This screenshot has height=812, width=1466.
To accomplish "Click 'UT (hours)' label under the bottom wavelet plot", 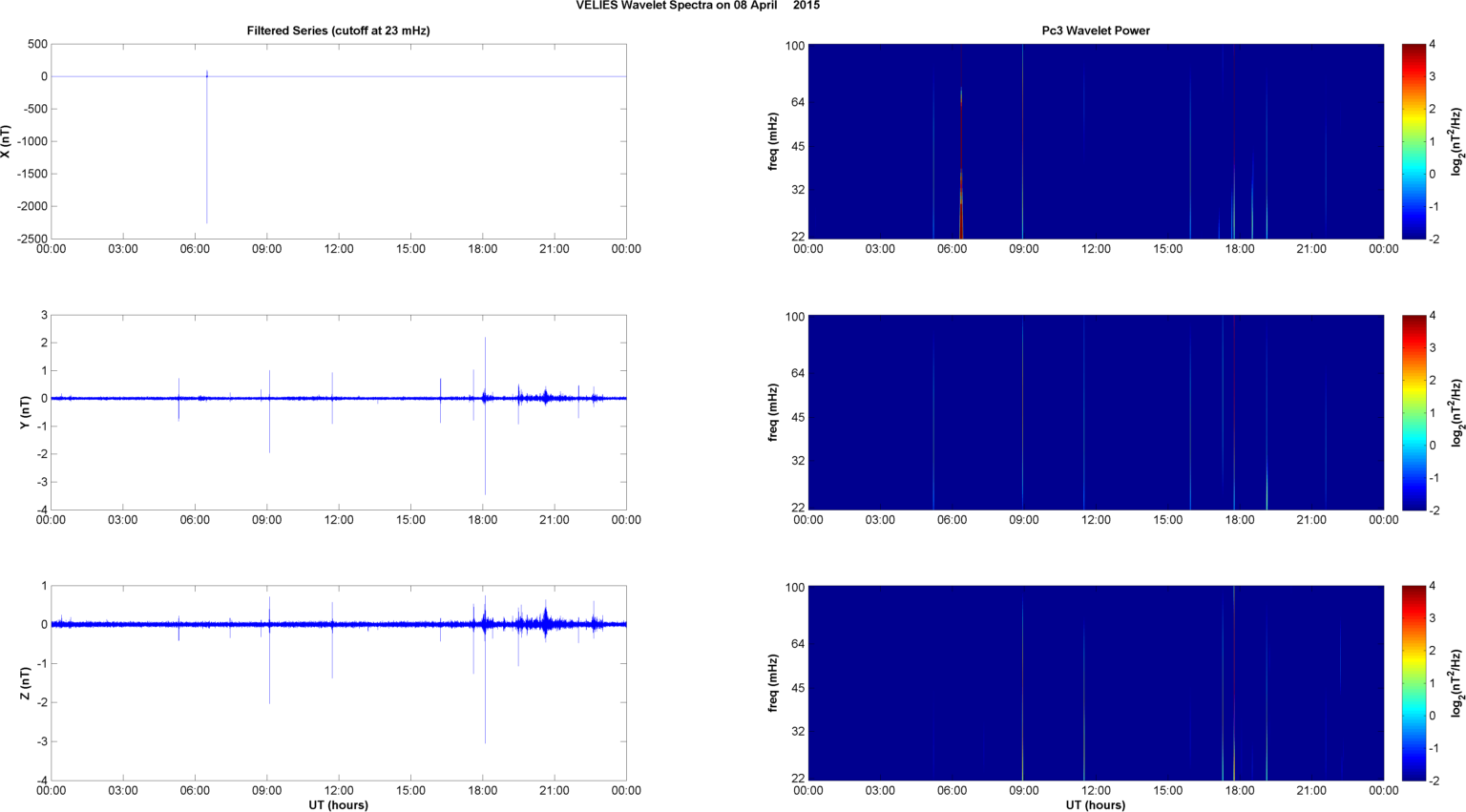I will point(1096,805).
